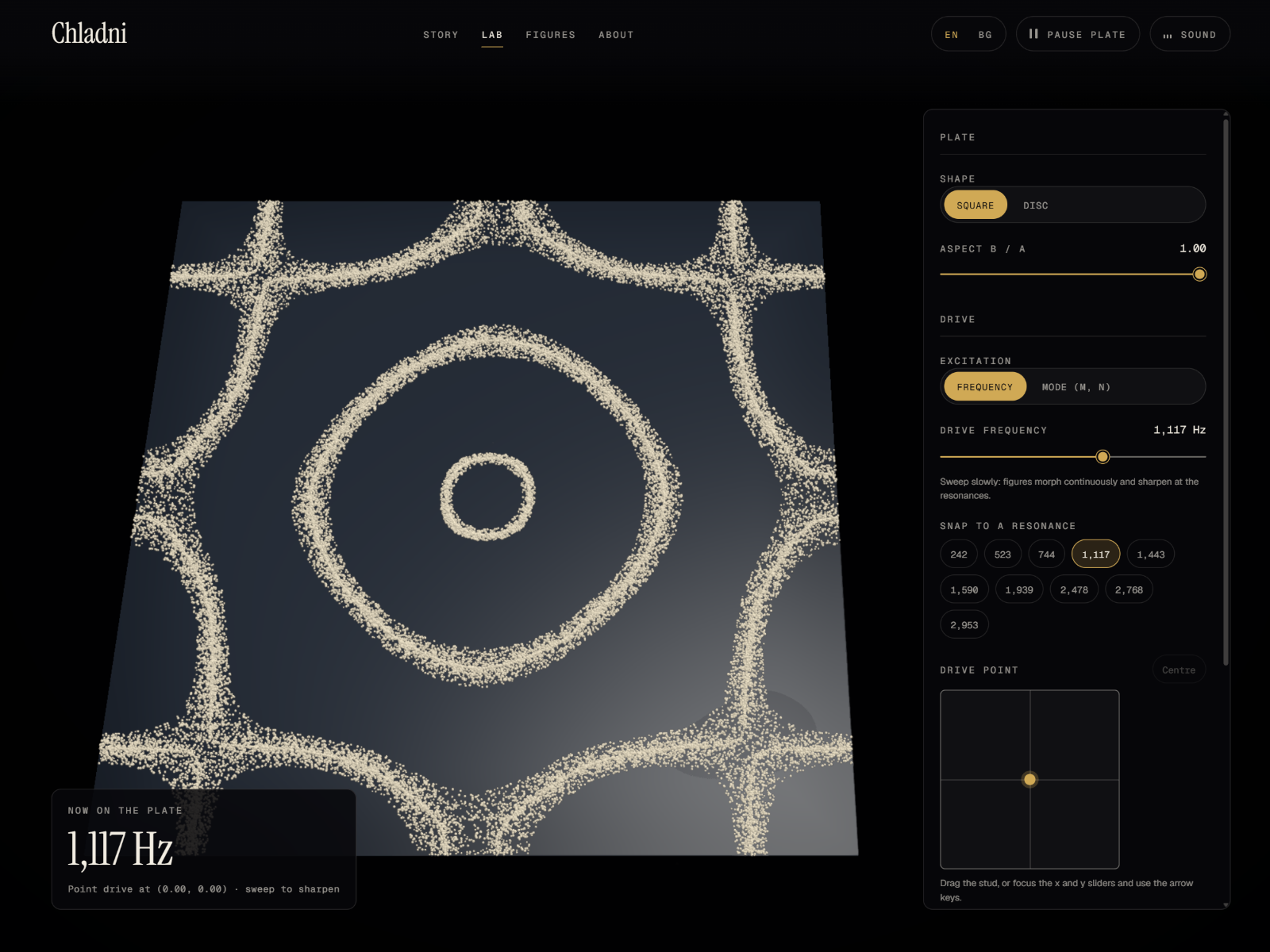Image resolution: width=1270 pixels, height=952 pixels.
Task: Snap to the 523 resonance
Action: click(1003, 555)
